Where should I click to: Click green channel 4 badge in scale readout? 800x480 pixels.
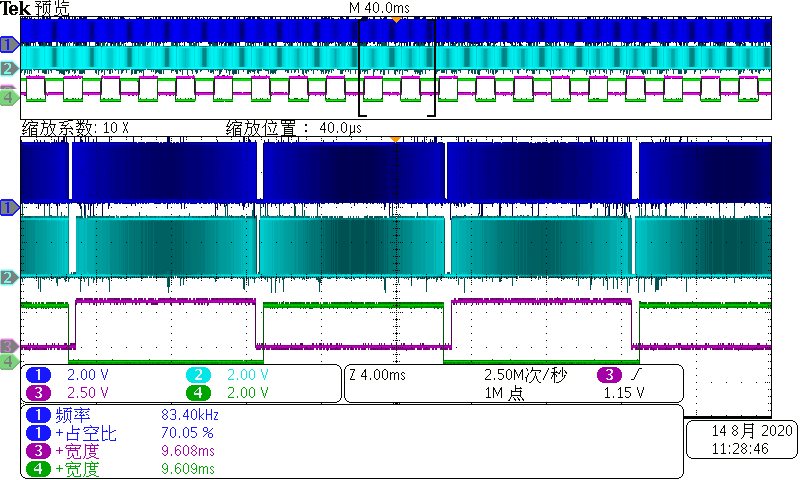pyautogui.click(x=198, y=393)
